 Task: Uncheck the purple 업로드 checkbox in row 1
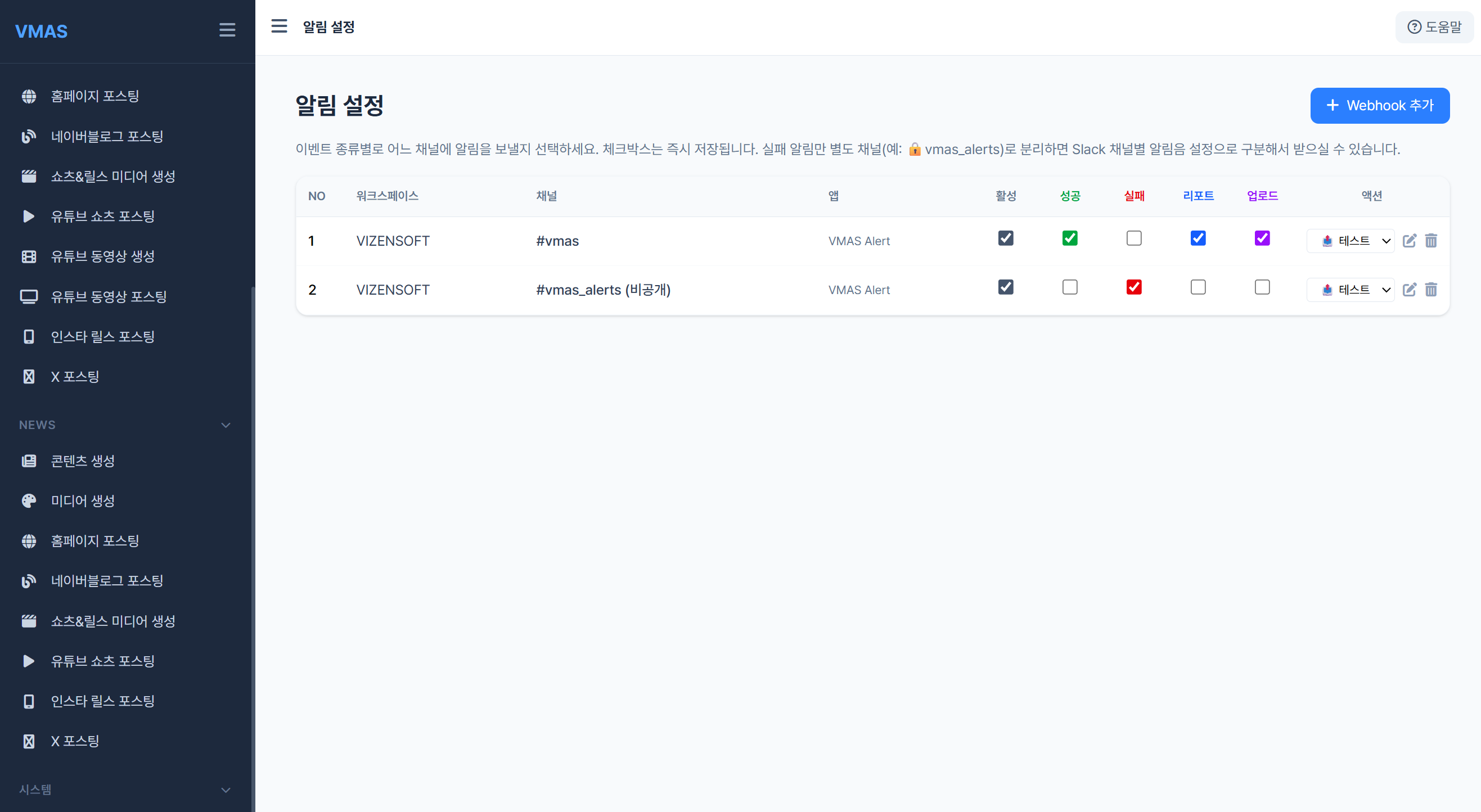[x=1262, y=238]
